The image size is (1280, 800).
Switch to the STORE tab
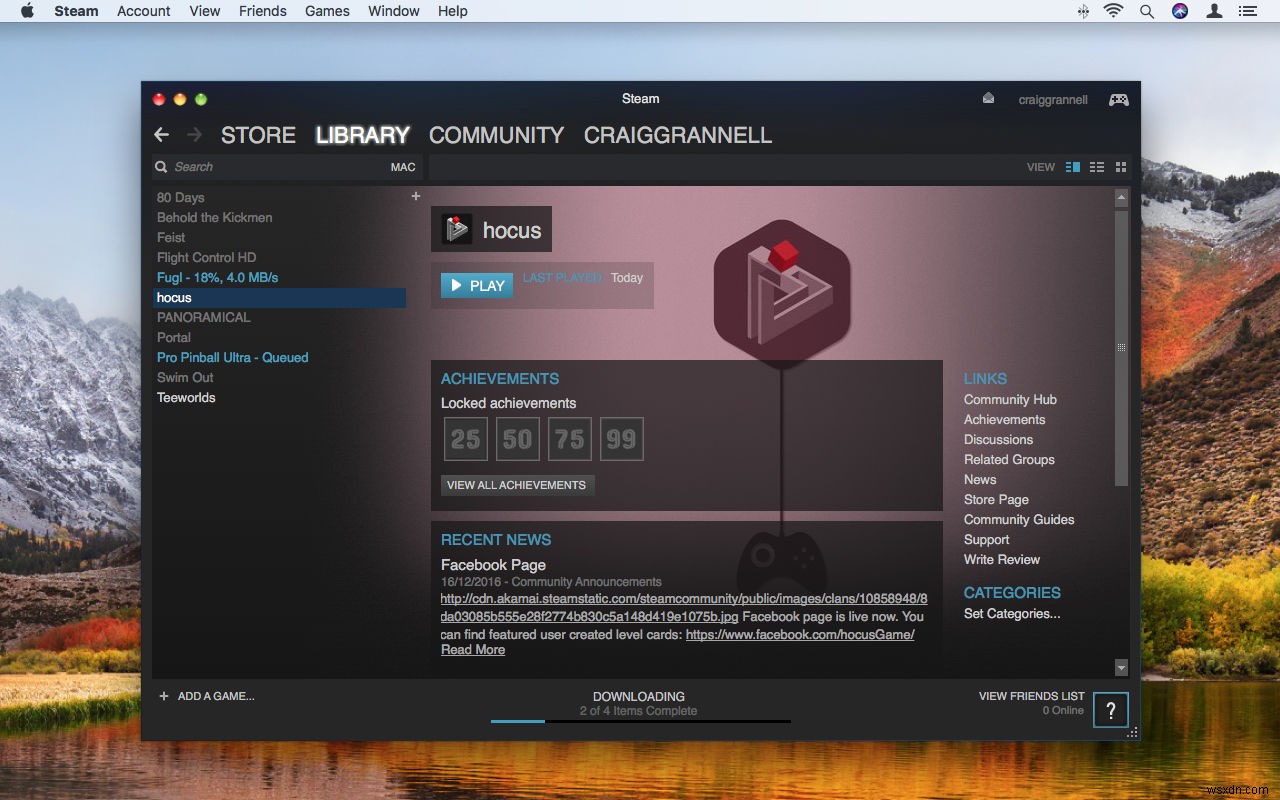pos(257,135)
